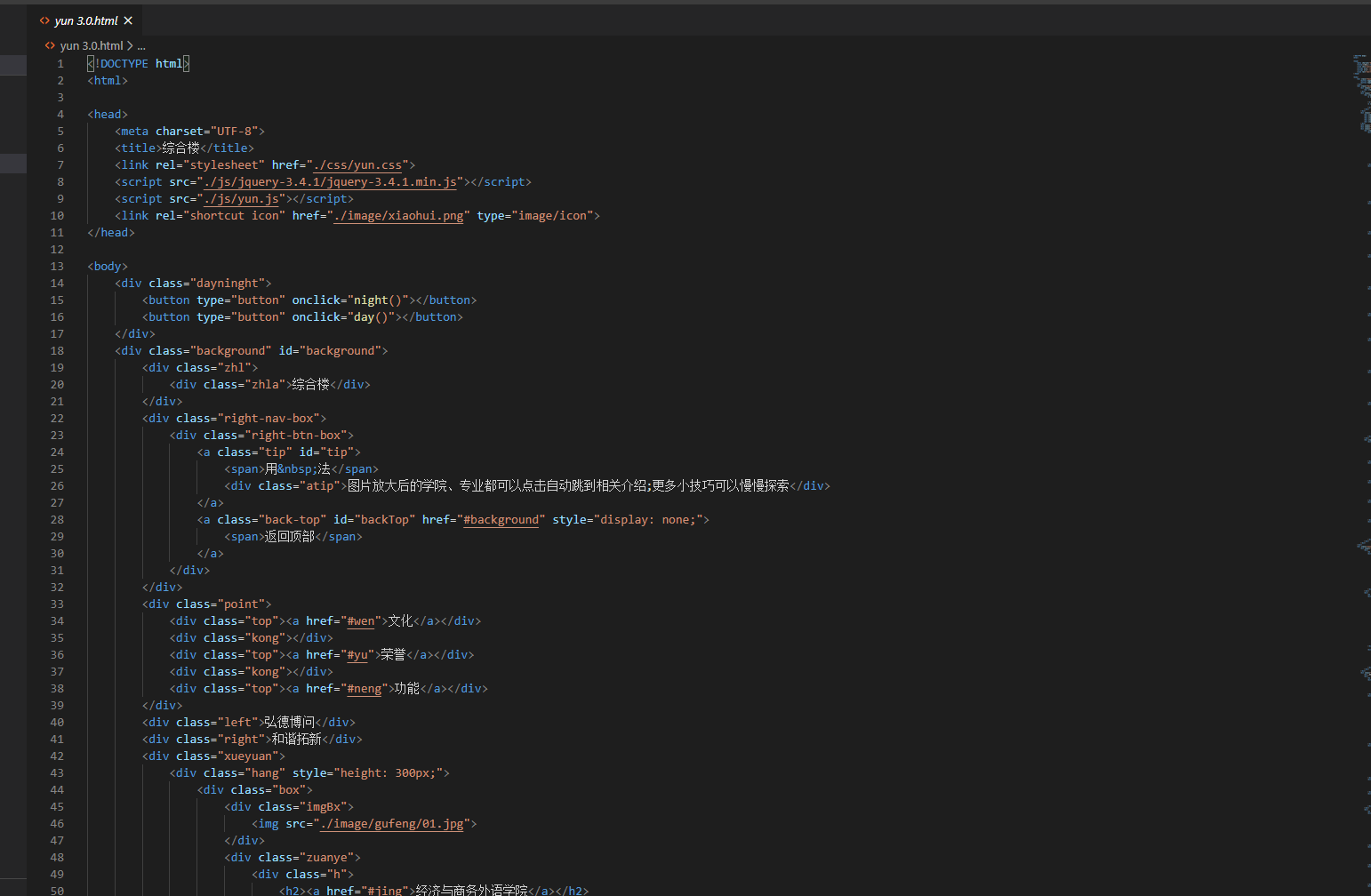Click the "zhla" class value on line 20
This screenshot has width=1371, height=896.
coord(265,385)
